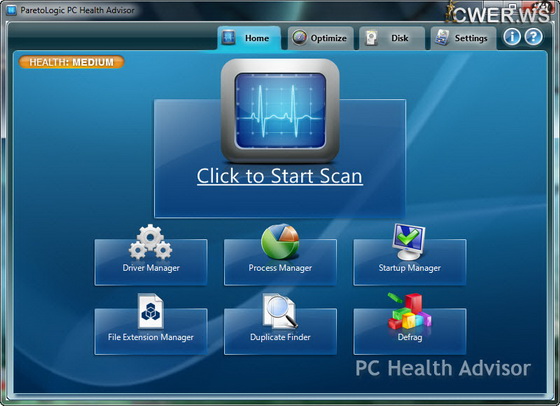The height and width of the screenshot is (406, 560).
Task: Click the Driver Manager gears icon
Action: [150, 242]
